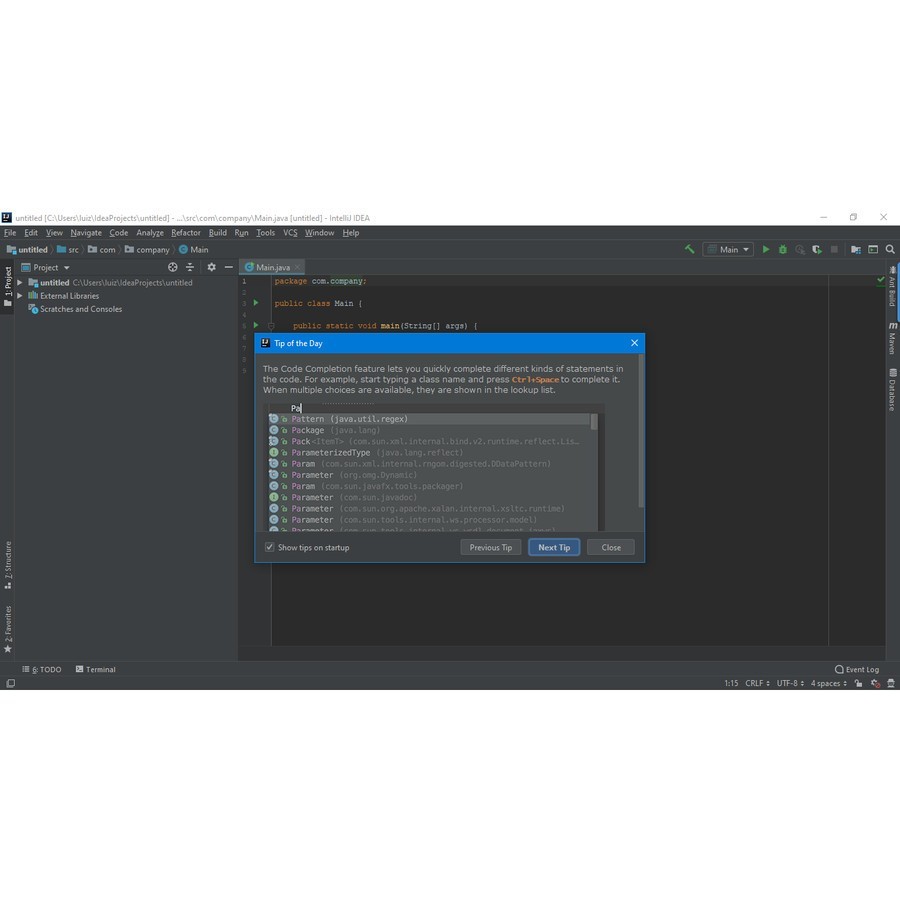Viewport: 900px width, 900px height.
Task: Open the Refactor menu
Action: click(185, 233)
